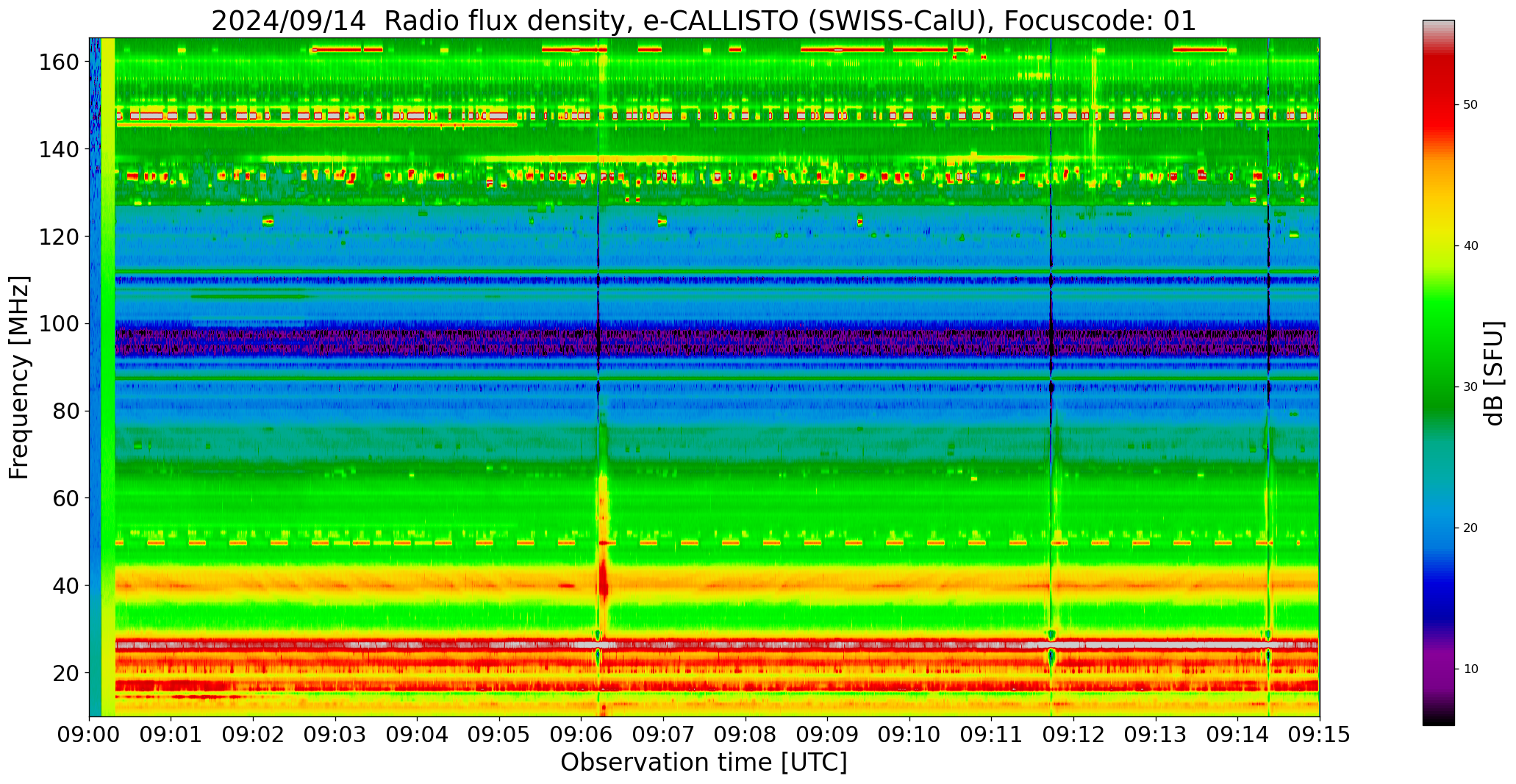Screen dimensions: 1516x784
Task: Click the 09:08 time tick label
Action: pos(746,736)
